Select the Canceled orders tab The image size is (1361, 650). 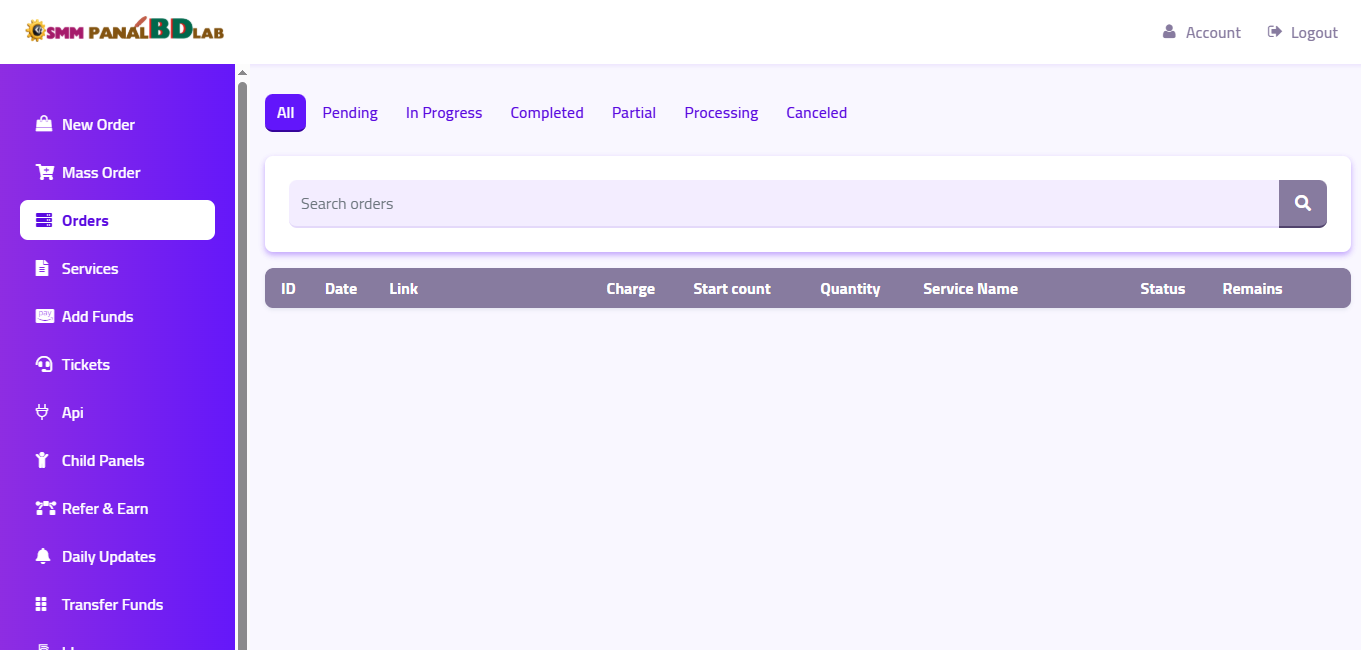pos(816,113)
